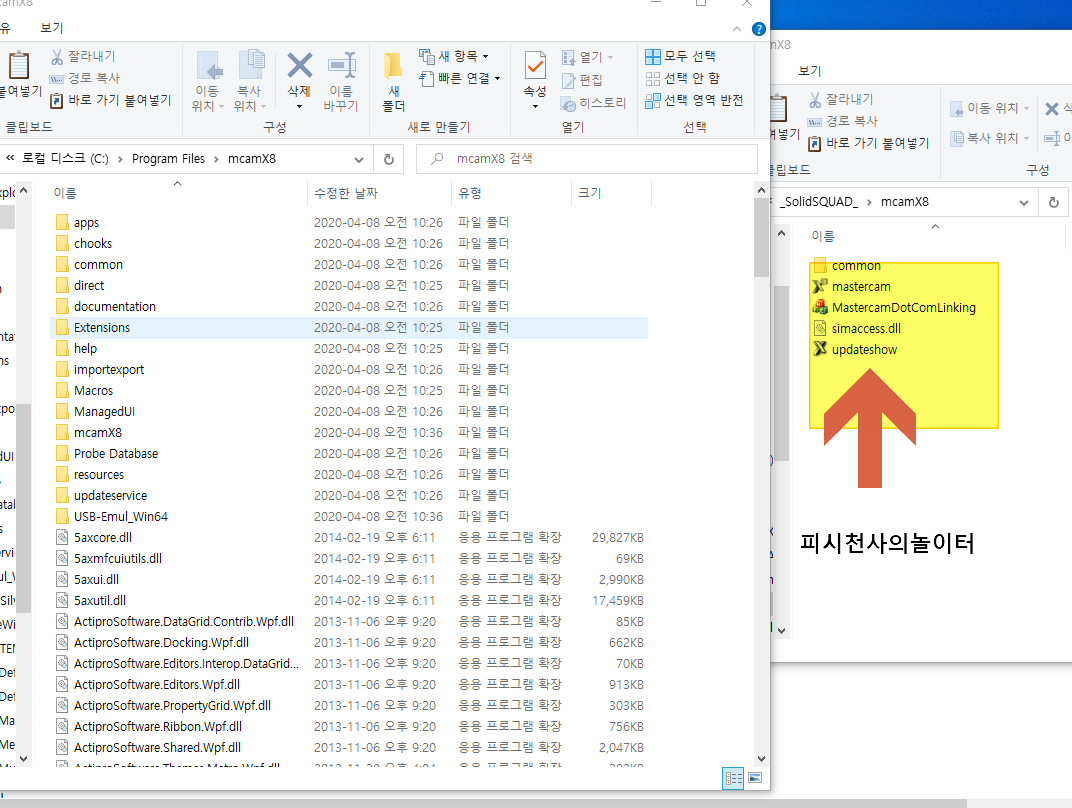Click Copy path (경로 복사) in front window
Screen dimensions: 1072x808
pyautogui.click(x=85, y=78)
